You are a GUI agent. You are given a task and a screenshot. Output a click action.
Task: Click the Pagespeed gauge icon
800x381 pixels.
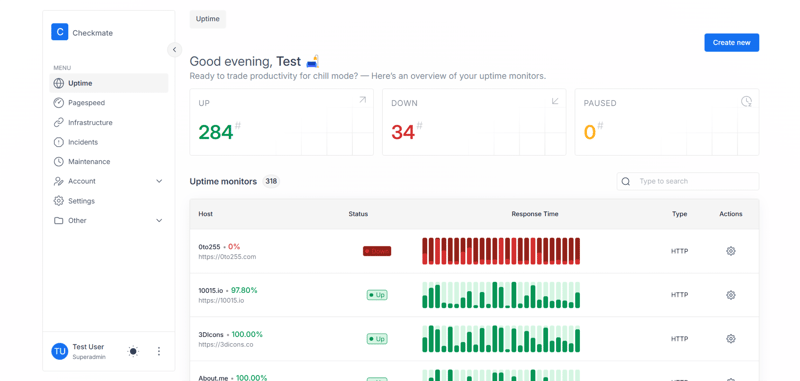click(x=59, y=103)
